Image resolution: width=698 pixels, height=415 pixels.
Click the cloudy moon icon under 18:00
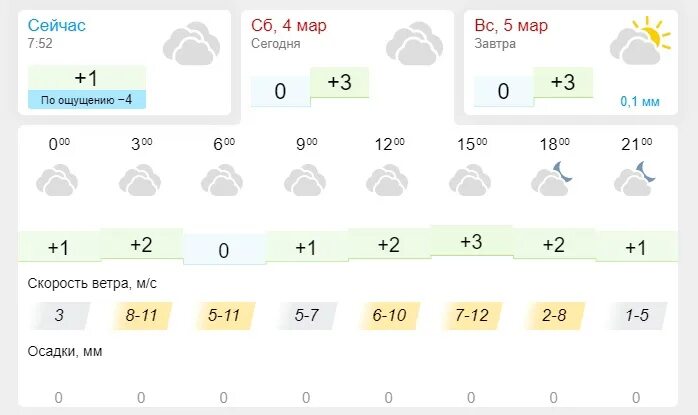click(552, 179)
